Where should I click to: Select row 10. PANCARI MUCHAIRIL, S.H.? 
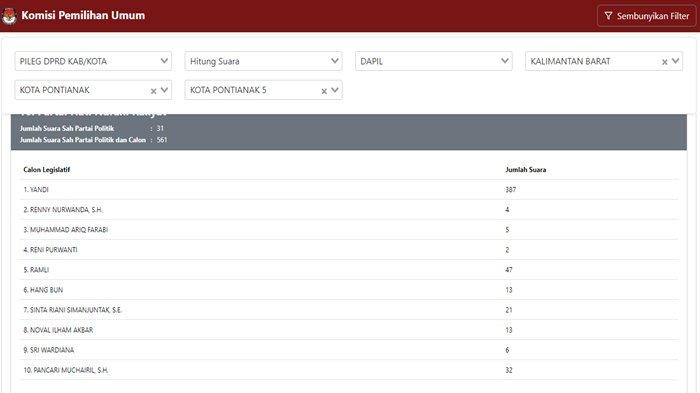tap(349, 370)
